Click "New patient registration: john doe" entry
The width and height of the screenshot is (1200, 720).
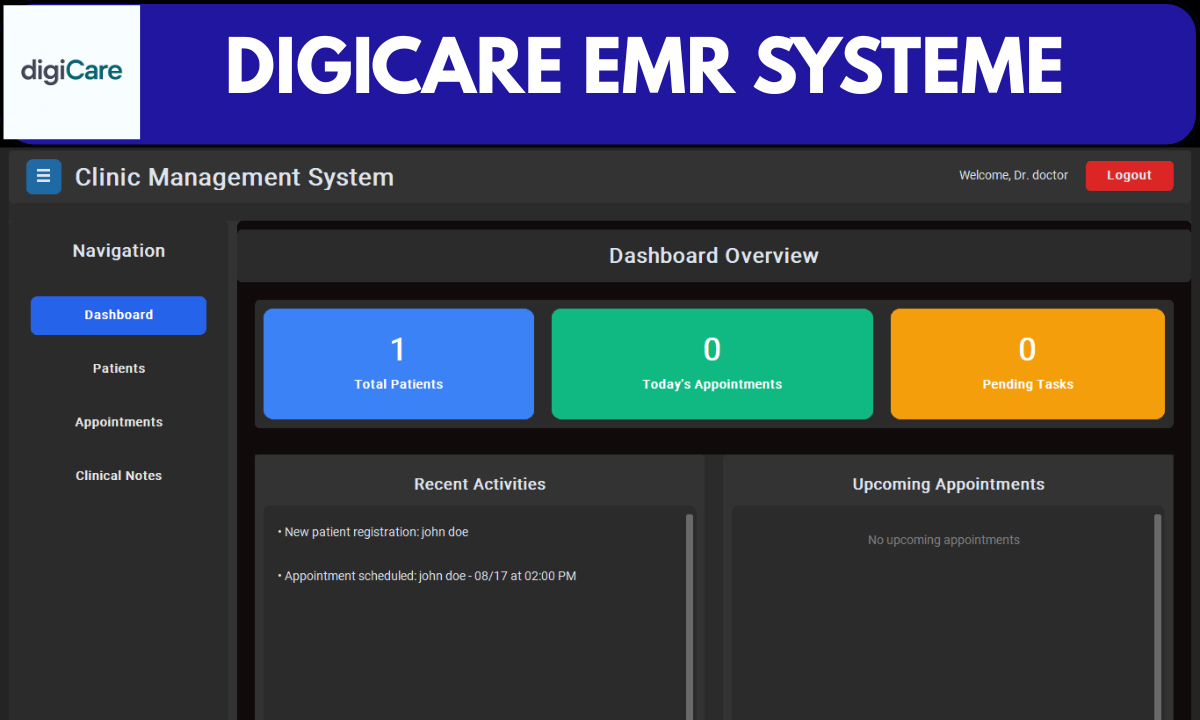373,532
